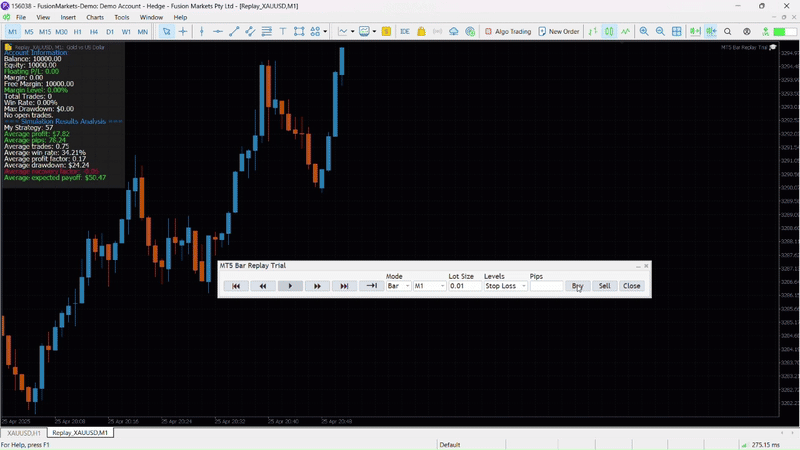Switch to M30 timeframe
800x450 pixels.
[x=61, y=32]
